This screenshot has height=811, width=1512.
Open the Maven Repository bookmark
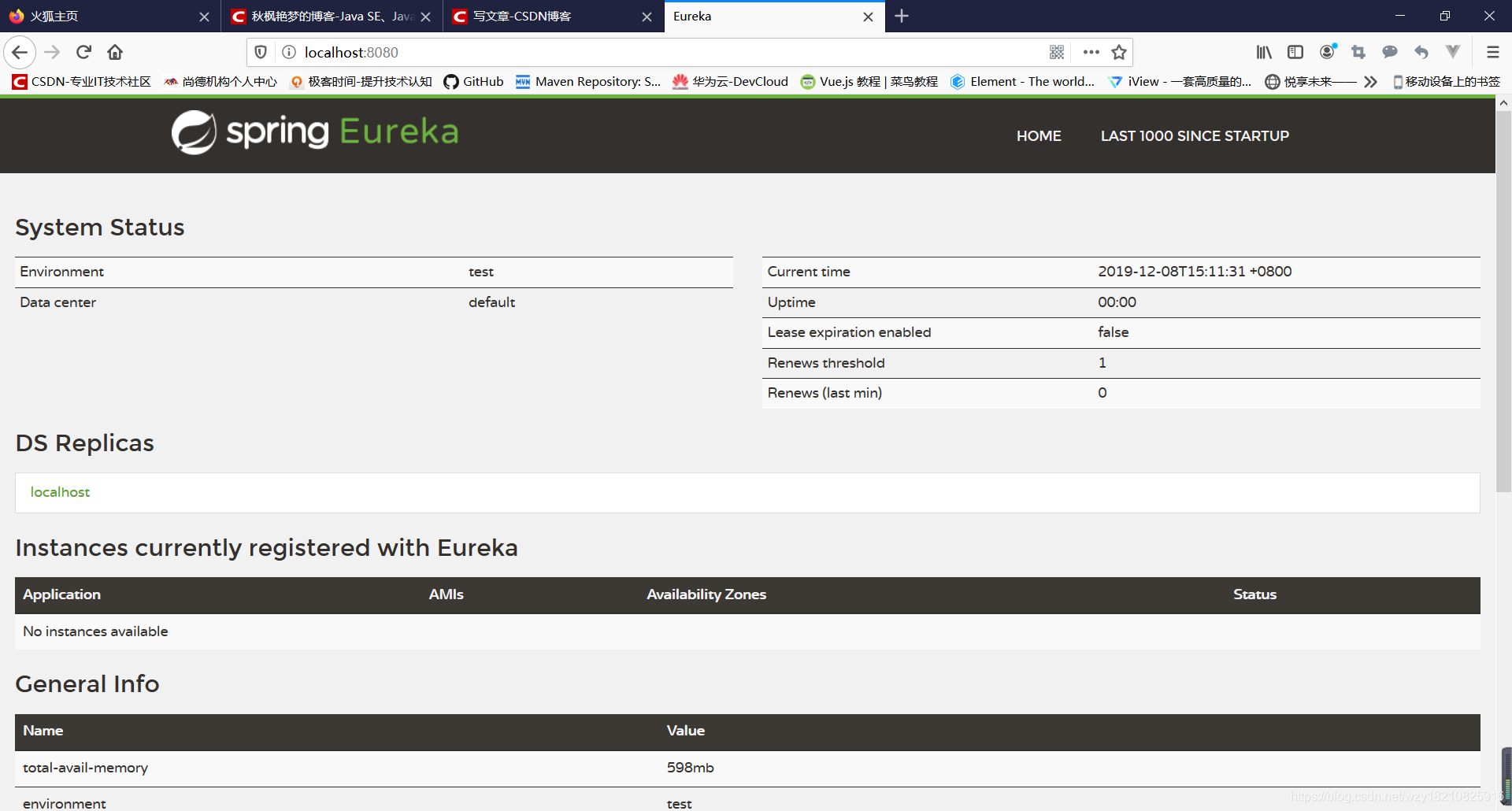tap(588, 81)
